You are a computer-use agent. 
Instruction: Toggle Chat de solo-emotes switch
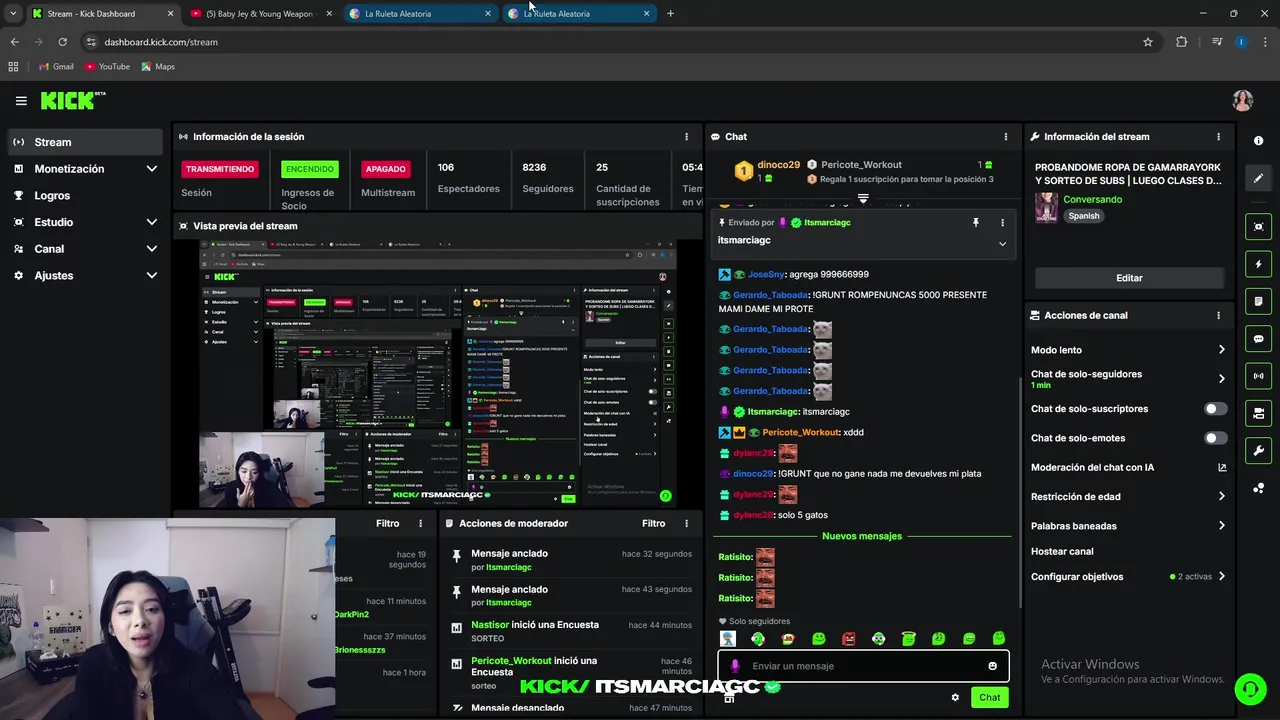[x=1215, y=438]
